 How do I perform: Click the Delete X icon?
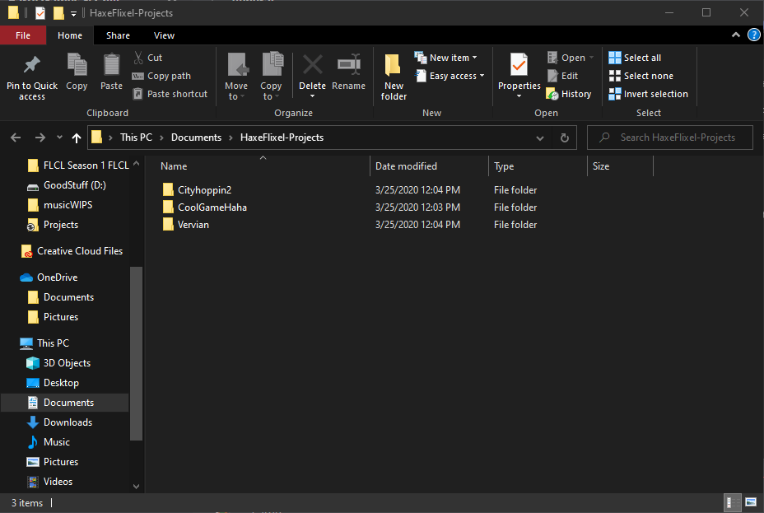coord(312,65)
